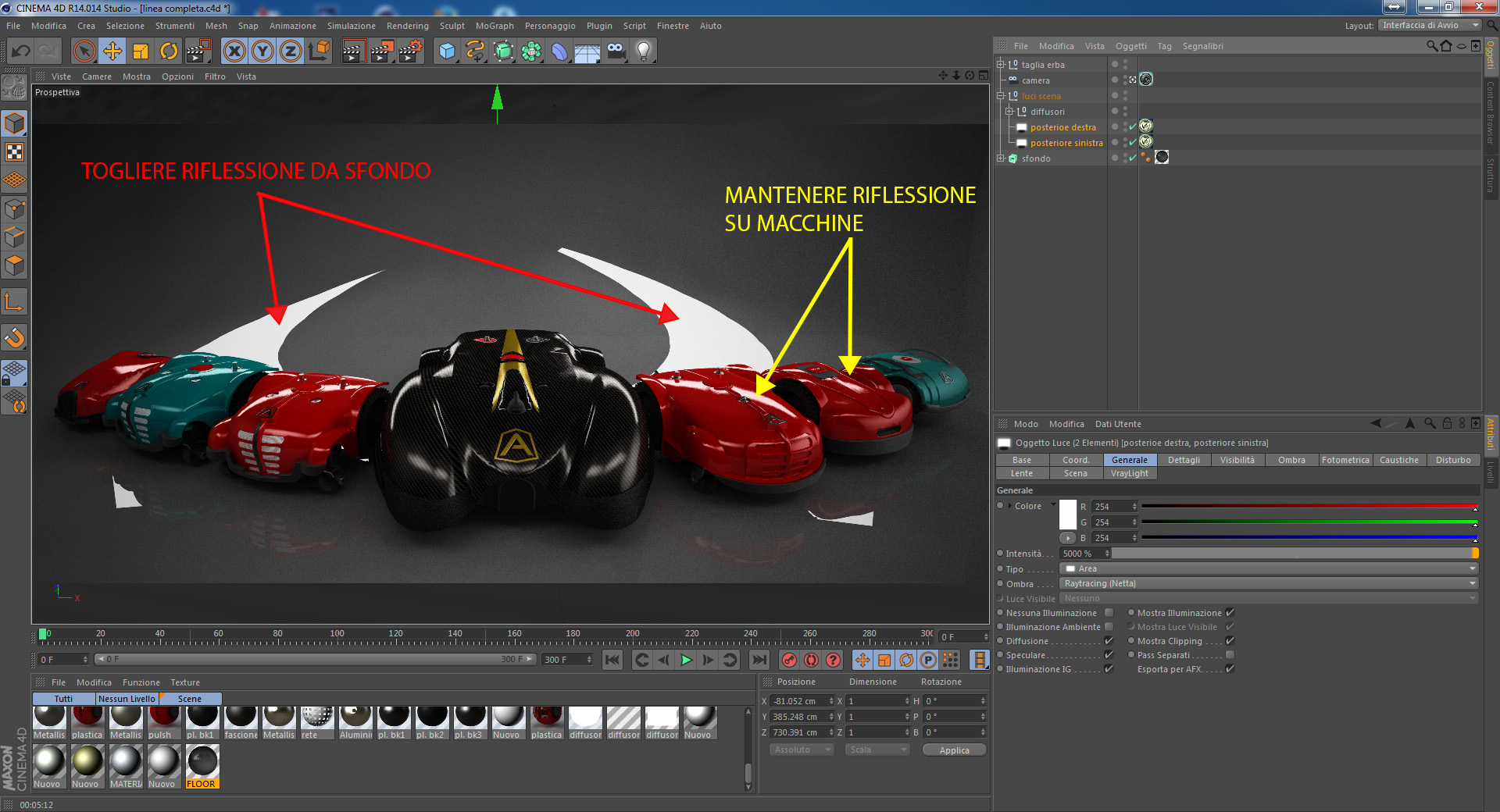Expand the sfondo object
1500x812 pixels.
(x=1000, y=158)
